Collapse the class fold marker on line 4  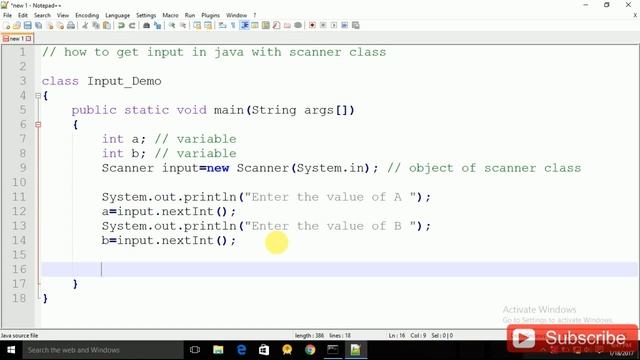[x=38, y=96]
